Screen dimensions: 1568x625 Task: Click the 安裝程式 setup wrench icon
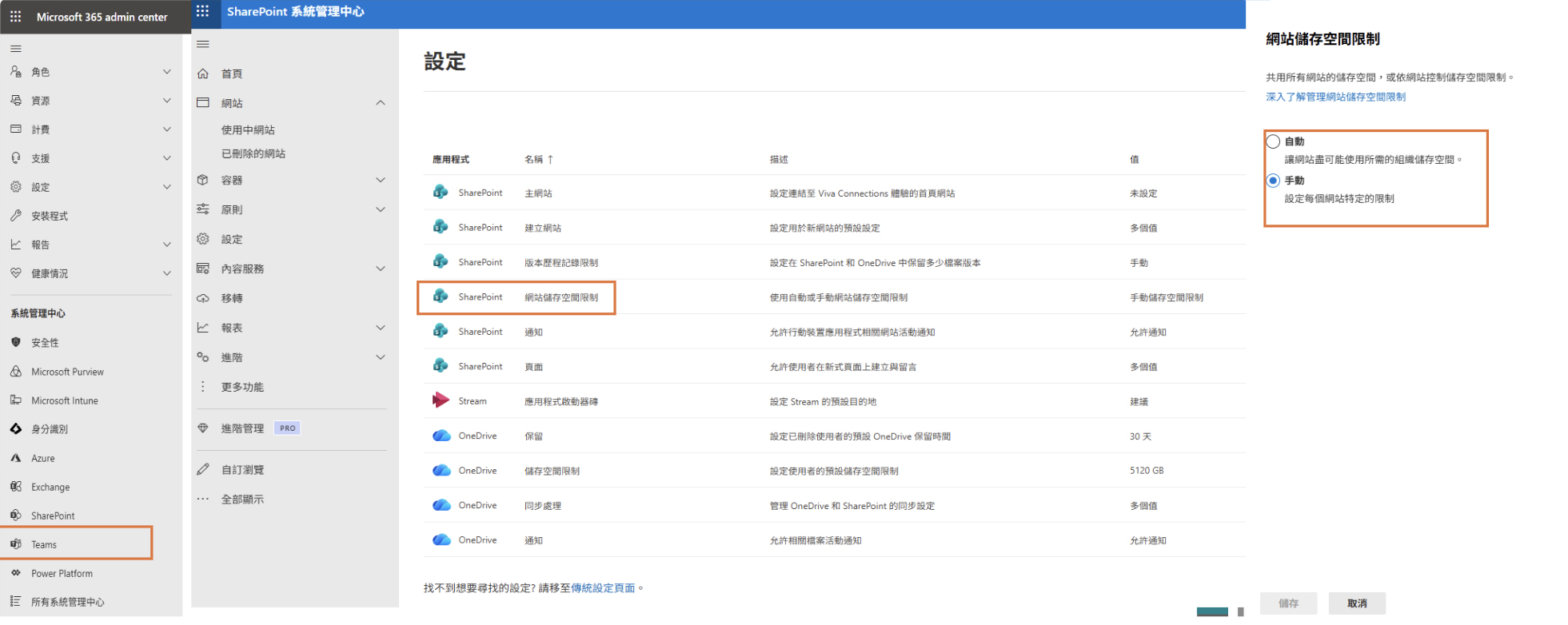[15, 215]
